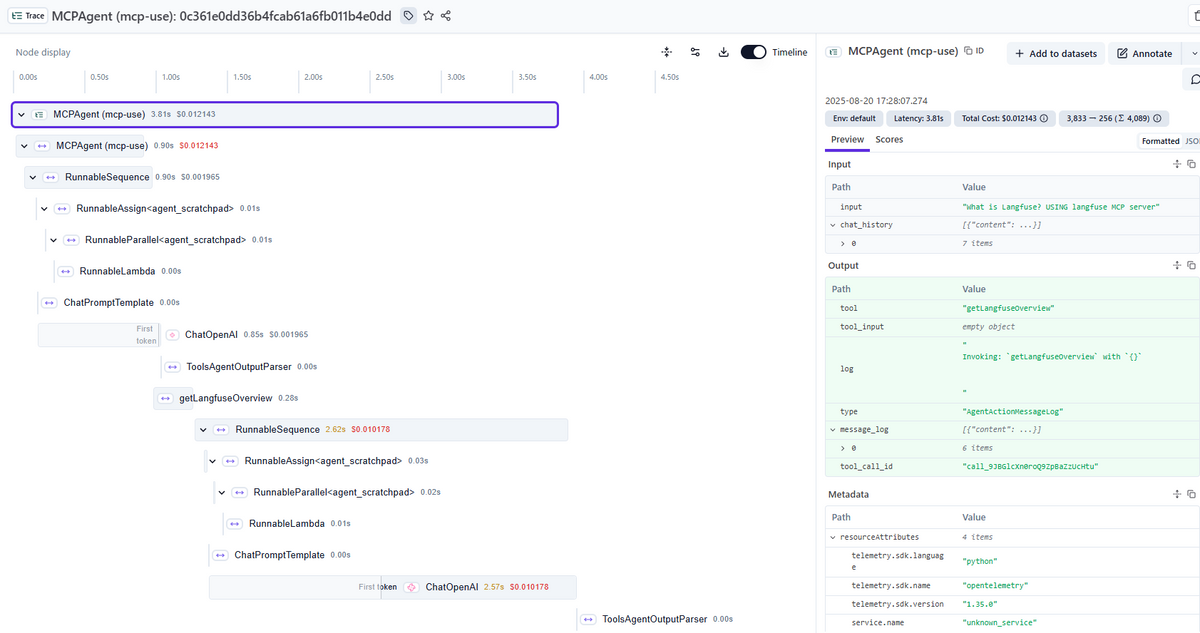Screen dimensions: 1200x633
Task: Click the collapse-all icon above the timeline
Action: (x=667, y=52)
